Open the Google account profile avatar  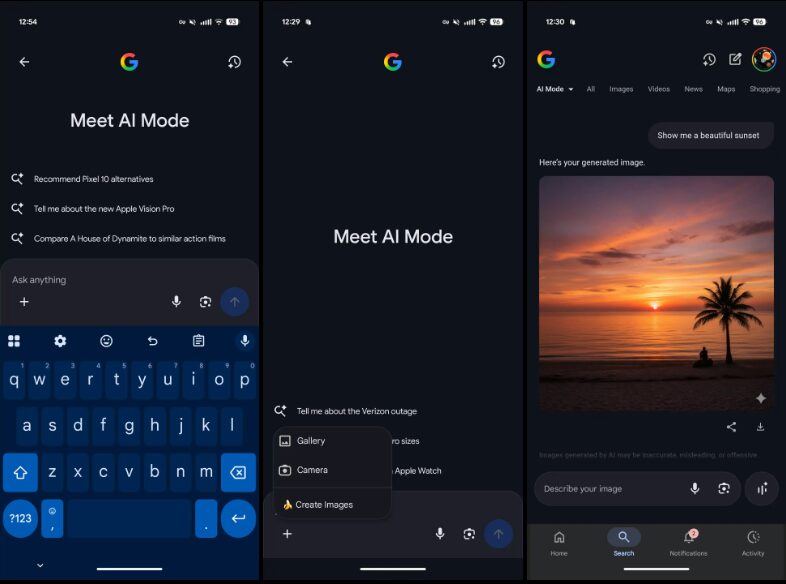coord(764,60)
